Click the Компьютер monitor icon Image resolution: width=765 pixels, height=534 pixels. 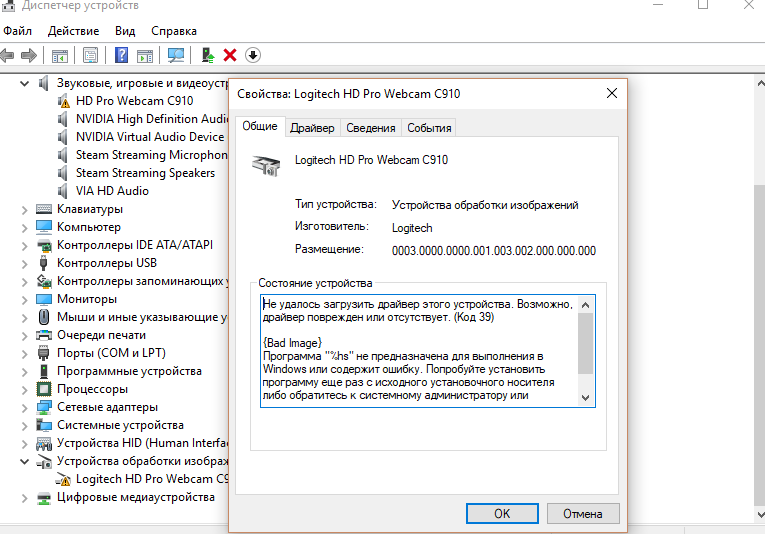coord(44,227)
